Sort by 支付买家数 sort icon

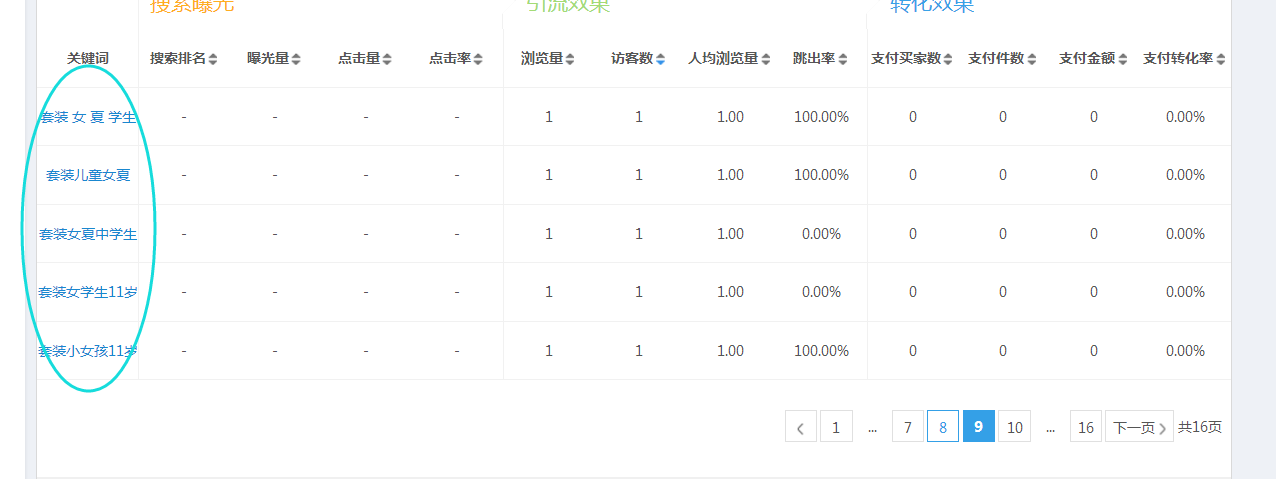coord(948,59)
